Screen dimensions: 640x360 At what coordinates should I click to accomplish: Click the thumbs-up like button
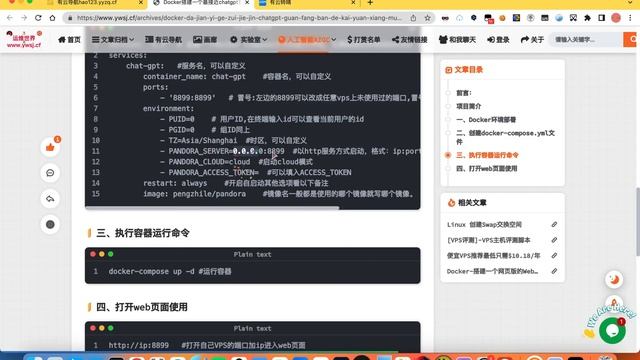[x=50, y=147]
